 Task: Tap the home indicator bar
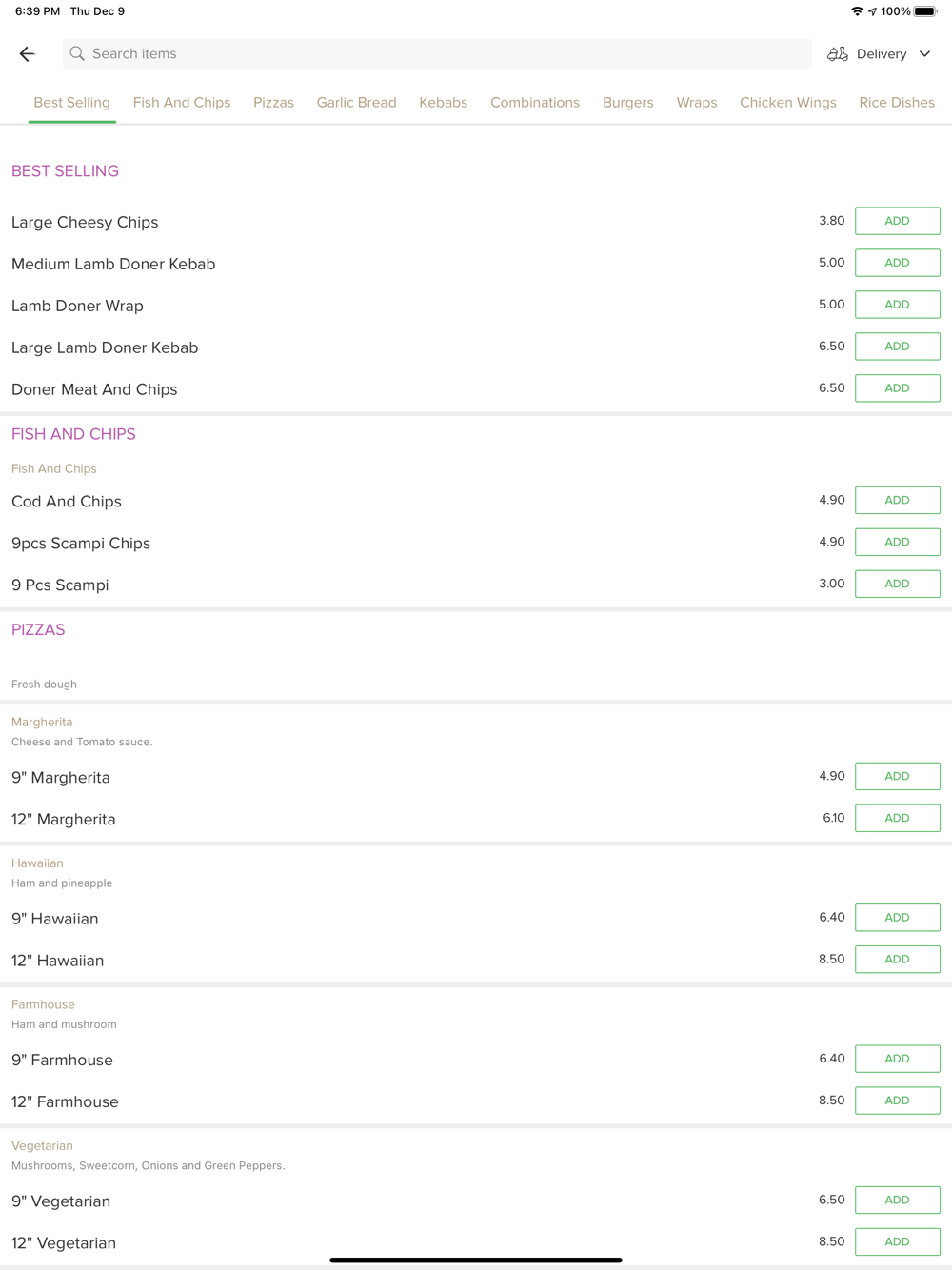(476, 1260)
